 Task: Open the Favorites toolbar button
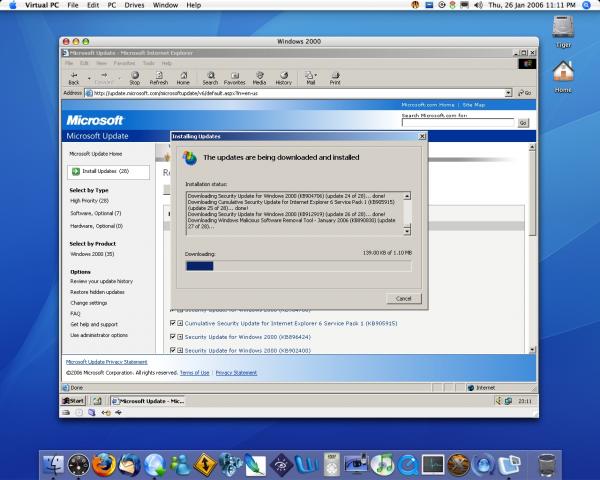click(235, 78)
